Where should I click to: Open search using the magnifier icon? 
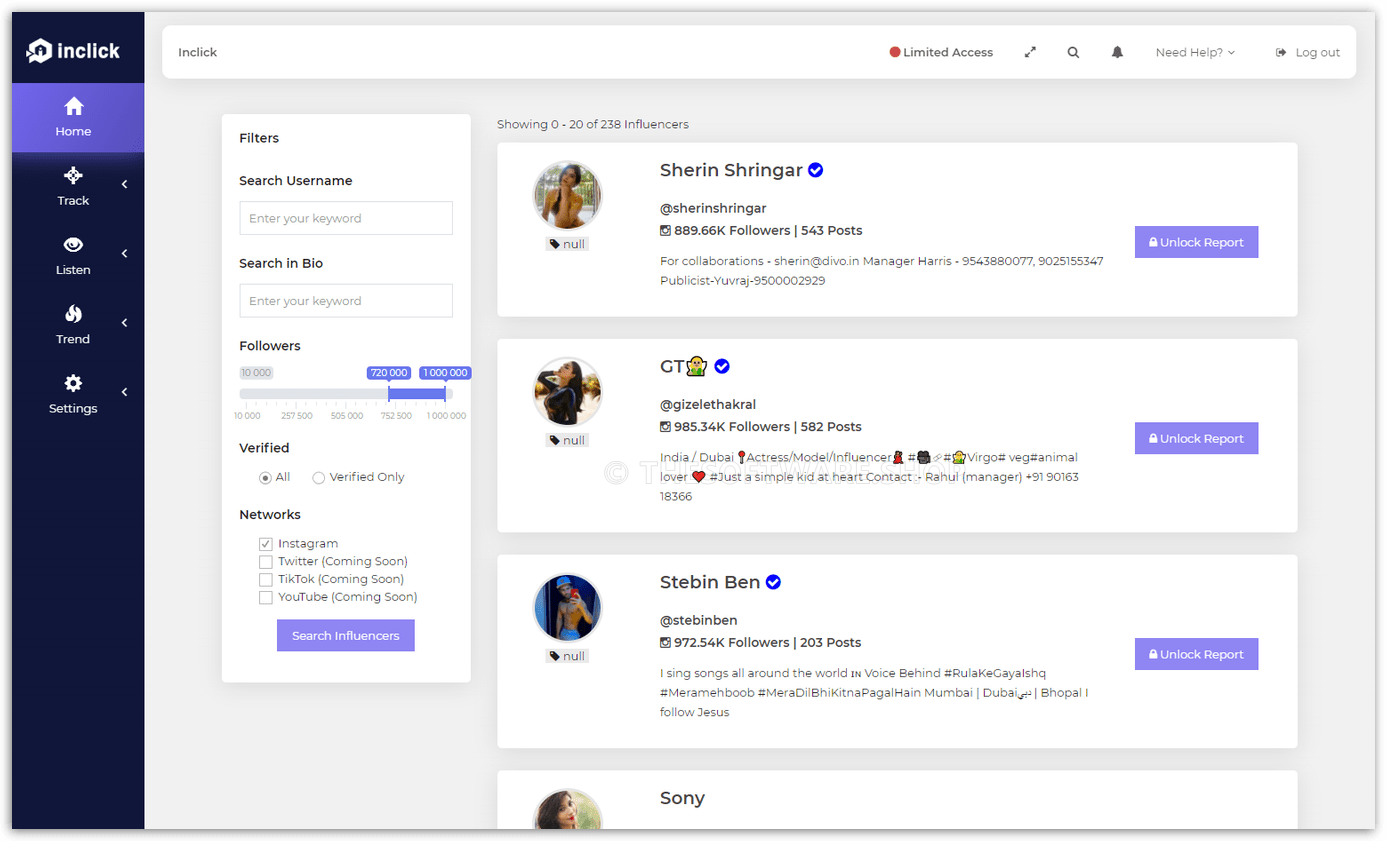point(1073,52)
